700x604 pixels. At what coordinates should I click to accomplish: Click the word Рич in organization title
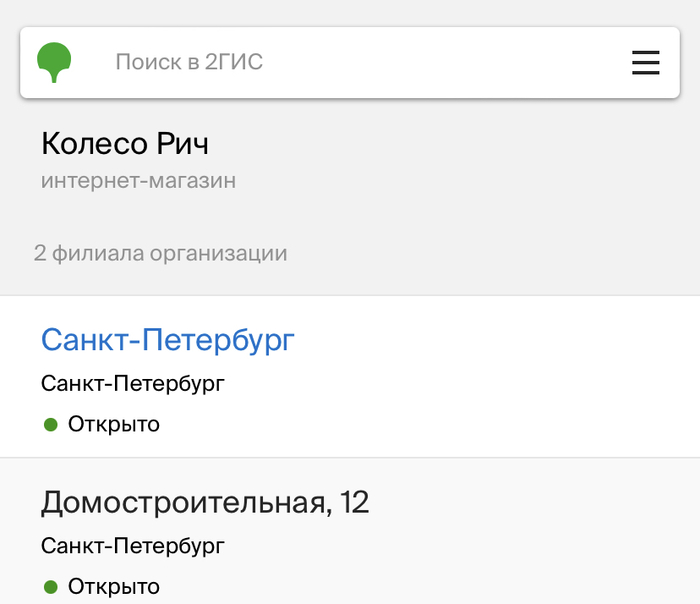tap(183, 144)
